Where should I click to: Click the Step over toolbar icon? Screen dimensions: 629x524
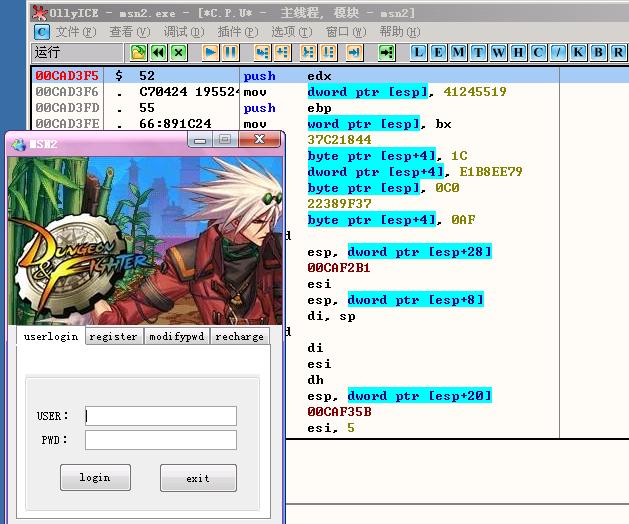point(282,53)
